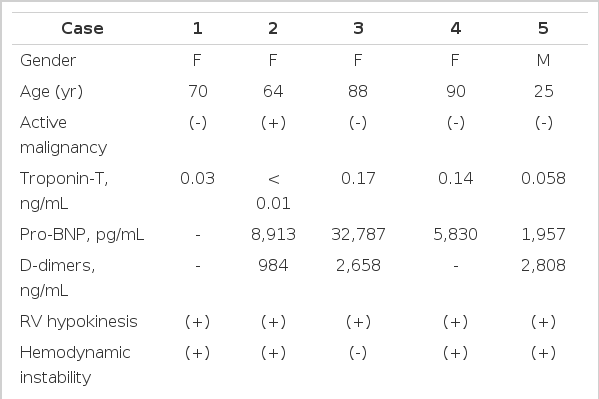Screen dimensions: 599x399
Task: Select gender M for case 5
Action: [543, 60]
